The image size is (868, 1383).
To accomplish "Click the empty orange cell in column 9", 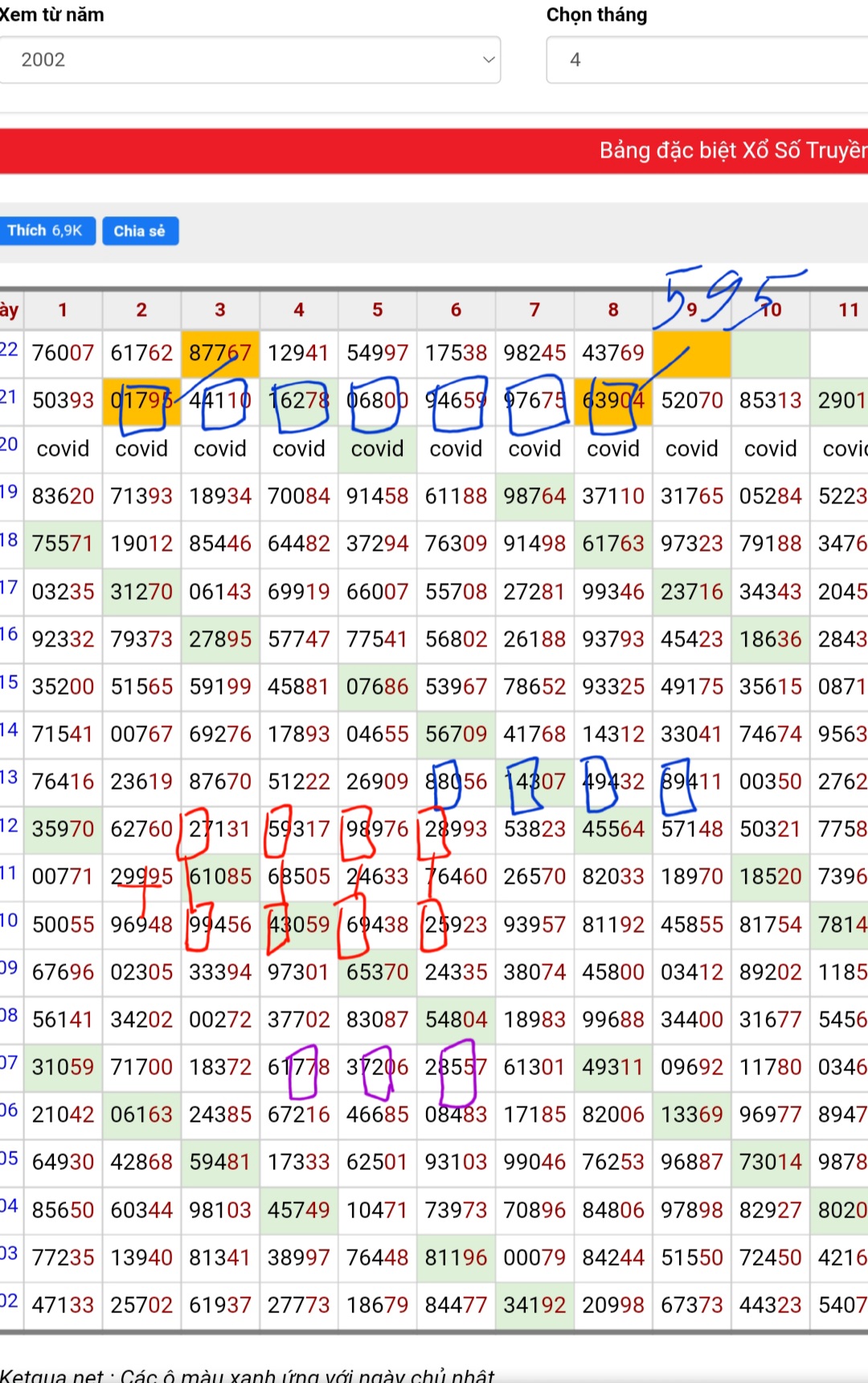I will (691, 353).
